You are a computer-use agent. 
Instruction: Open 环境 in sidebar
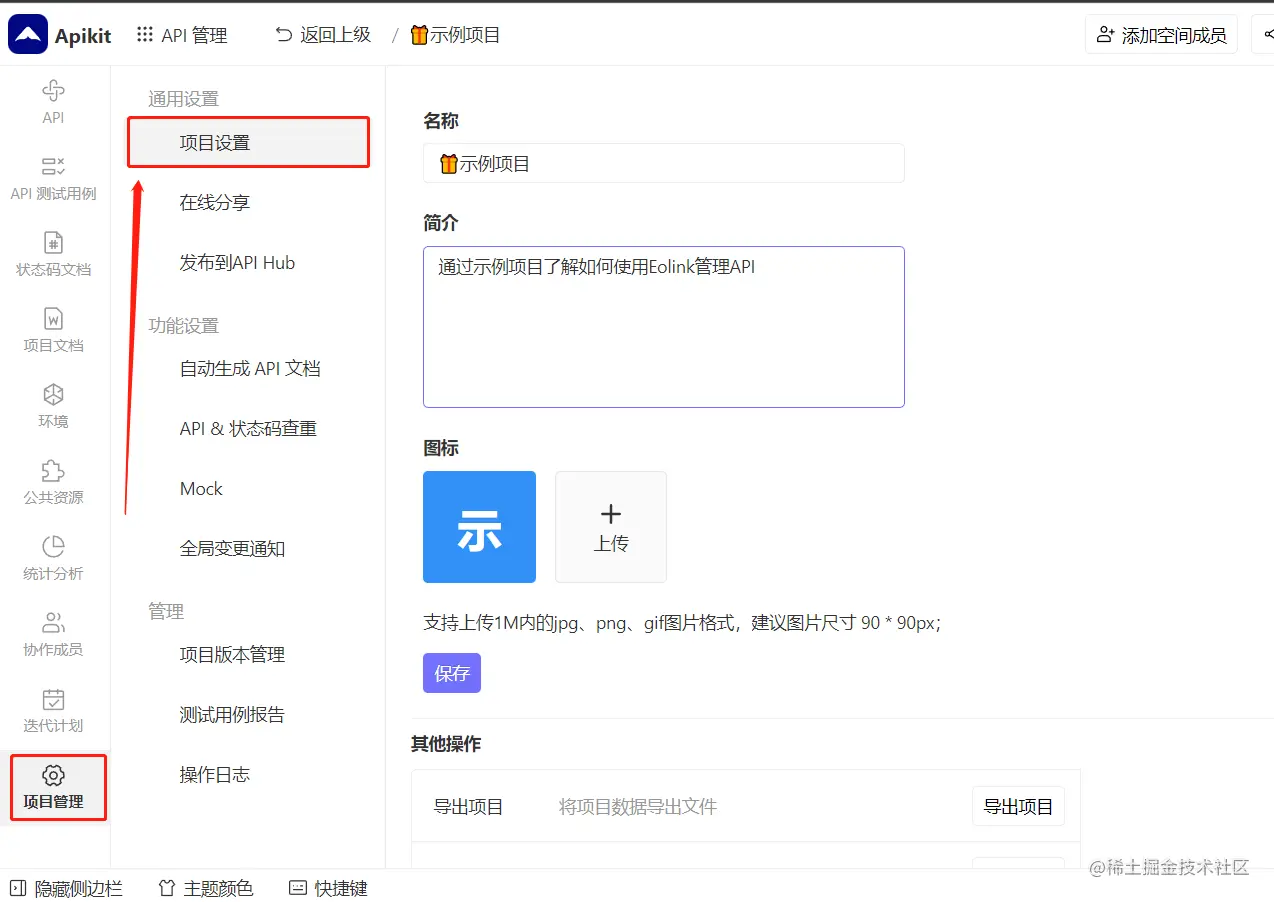[53, 406]
